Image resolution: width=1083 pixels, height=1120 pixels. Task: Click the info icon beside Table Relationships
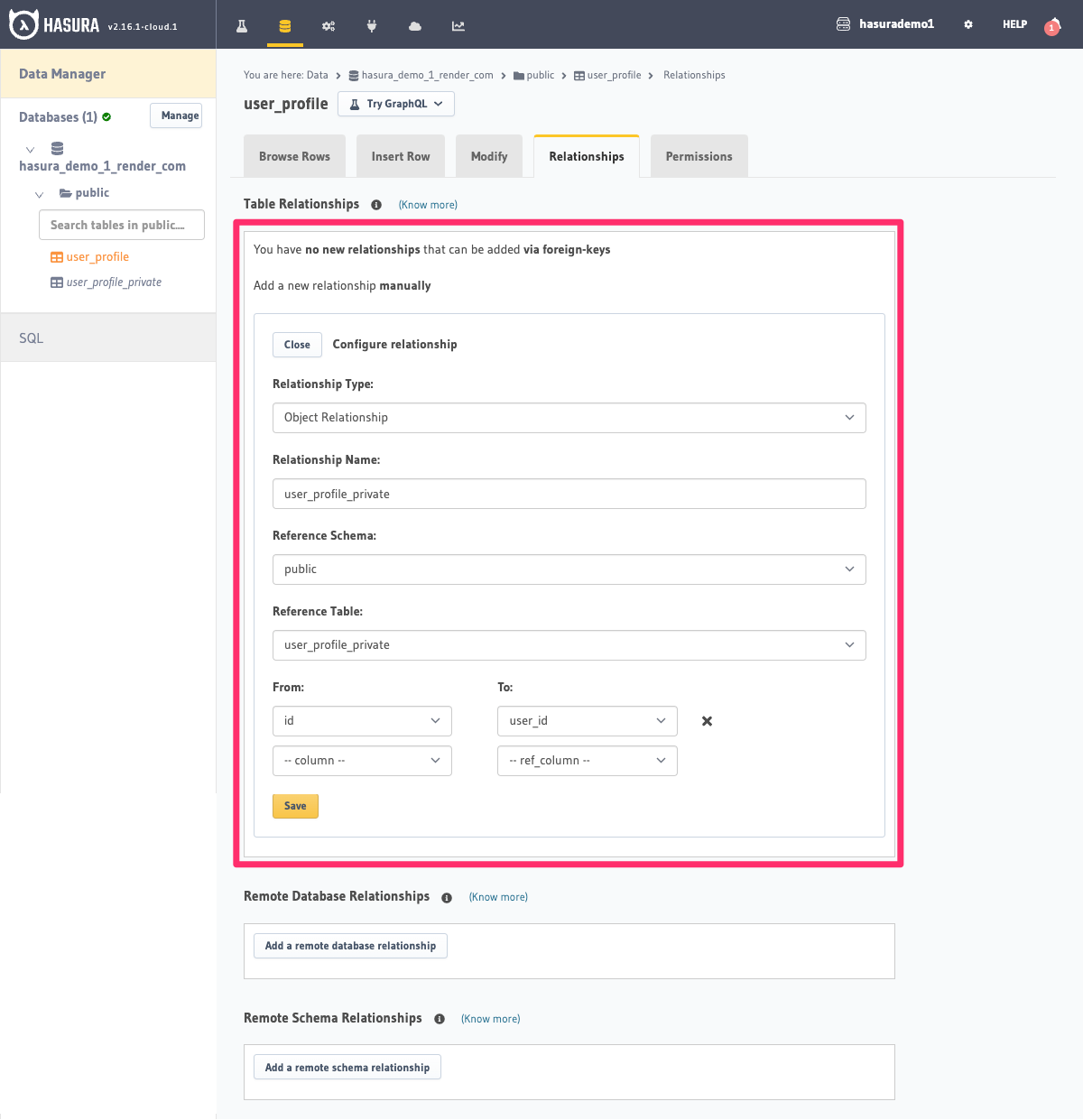pyautogui.click(x=376, y=205)
